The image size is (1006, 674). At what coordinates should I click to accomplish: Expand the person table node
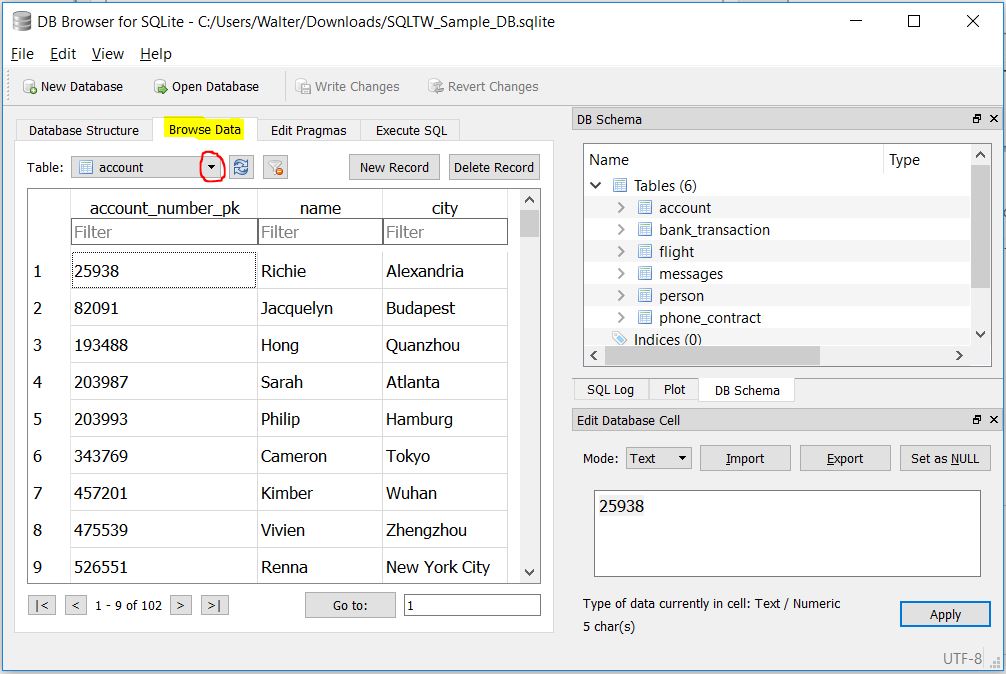coord(620,296)
